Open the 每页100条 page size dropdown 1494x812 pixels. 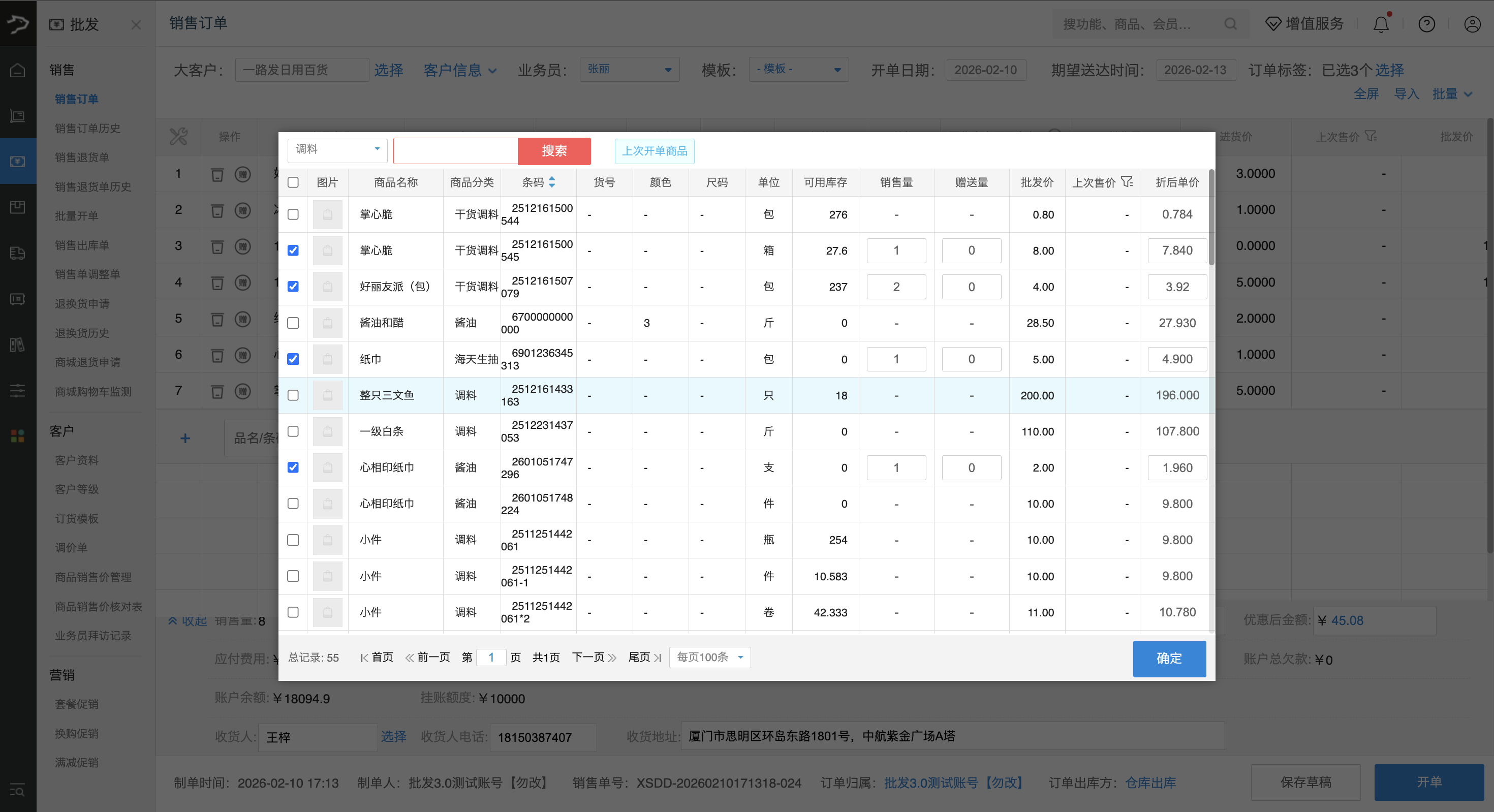coord(709,657)
